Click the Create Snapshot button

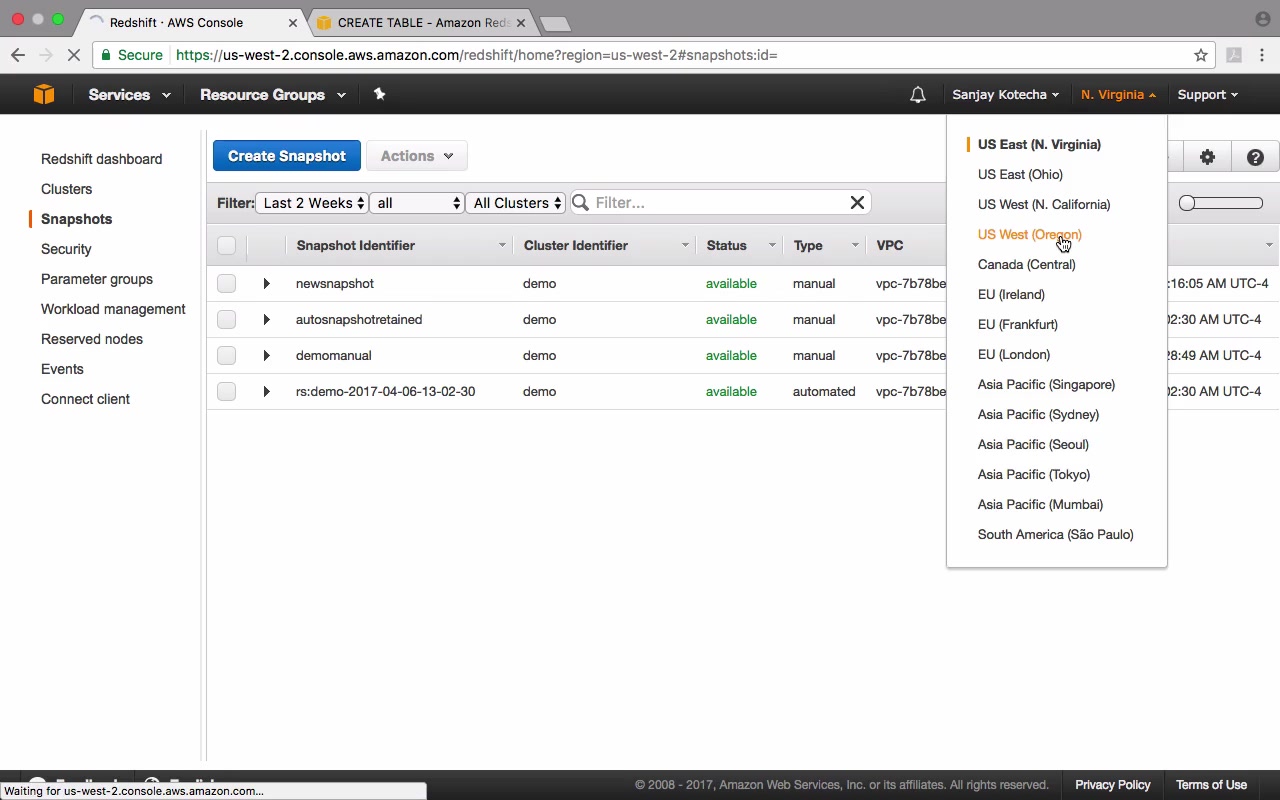pyautogui.click(x=287, y=156)
